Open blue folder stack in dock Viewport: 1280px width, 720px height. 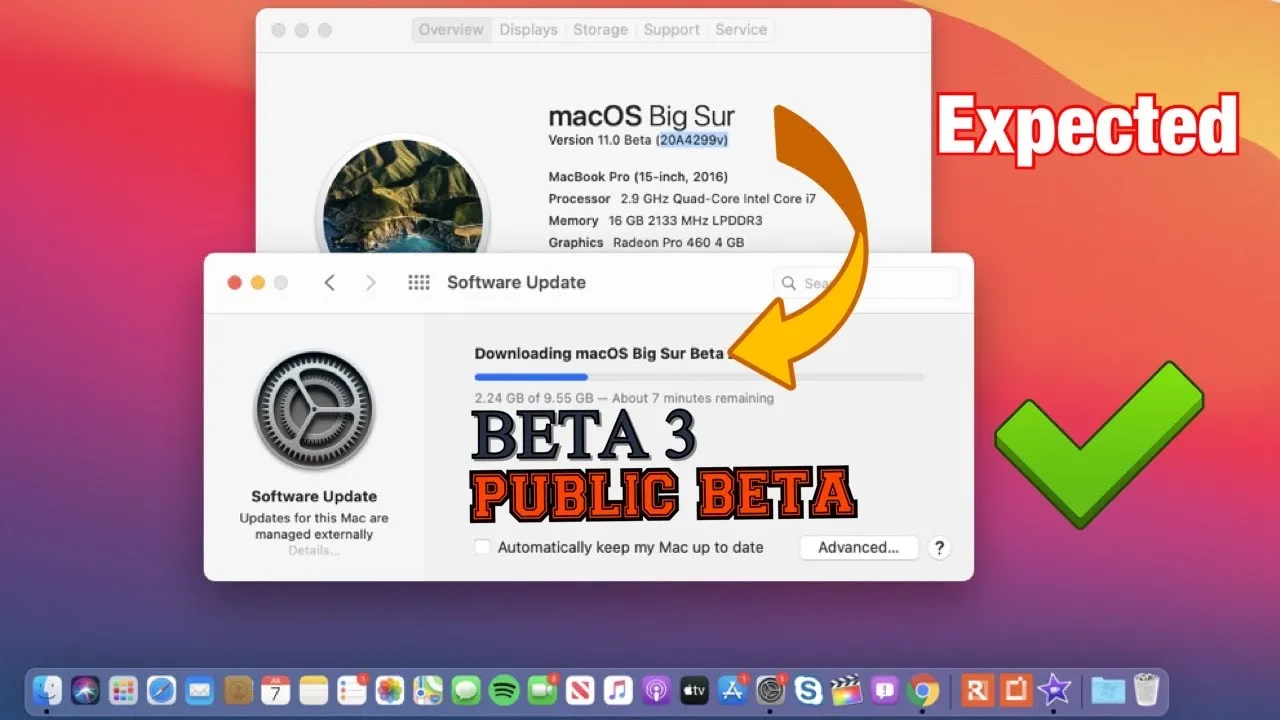click(1108, 690)
